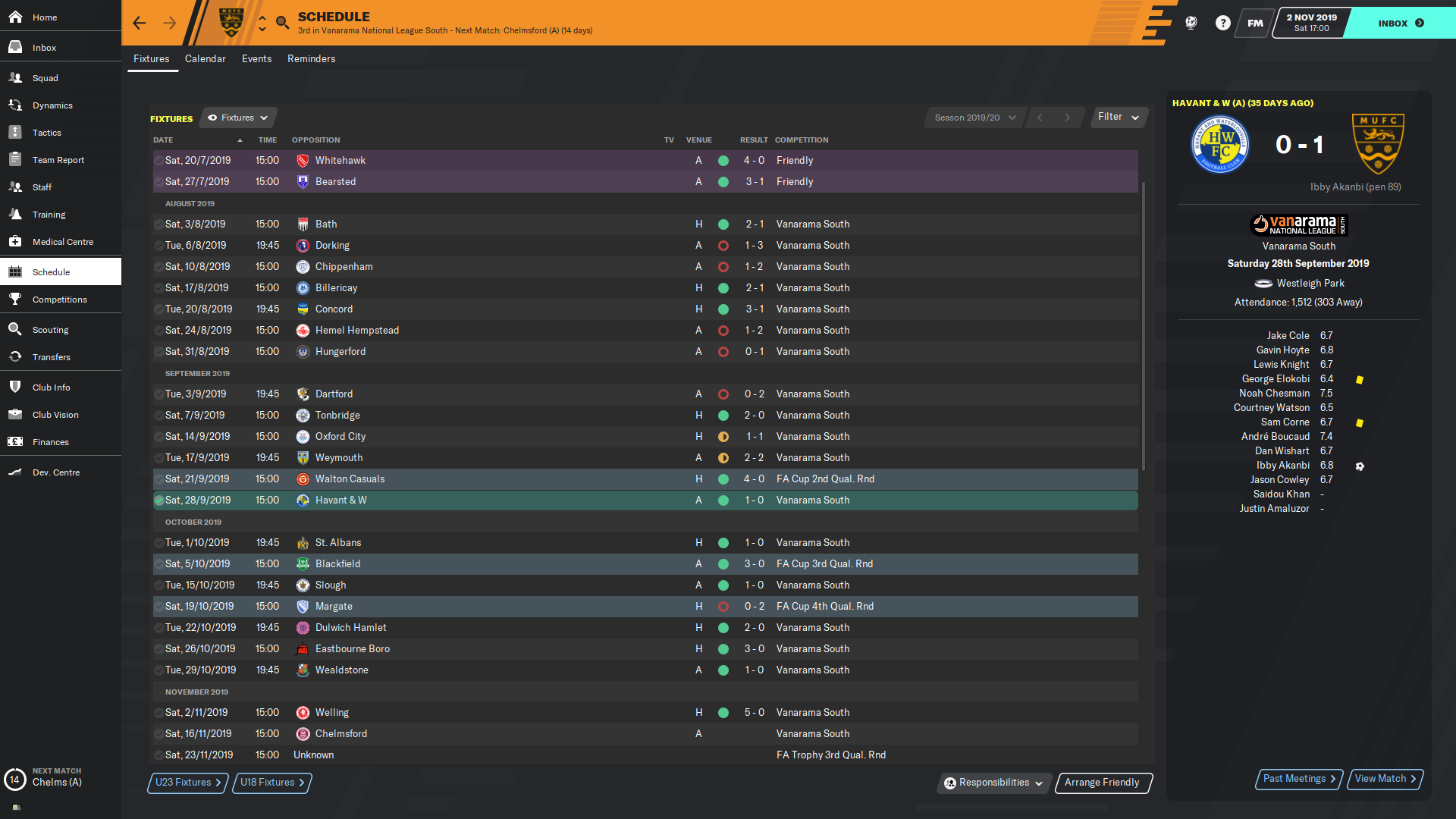Toggle the row selector for Margate fixture
The image size is (1456, 819).
point(159,607)
